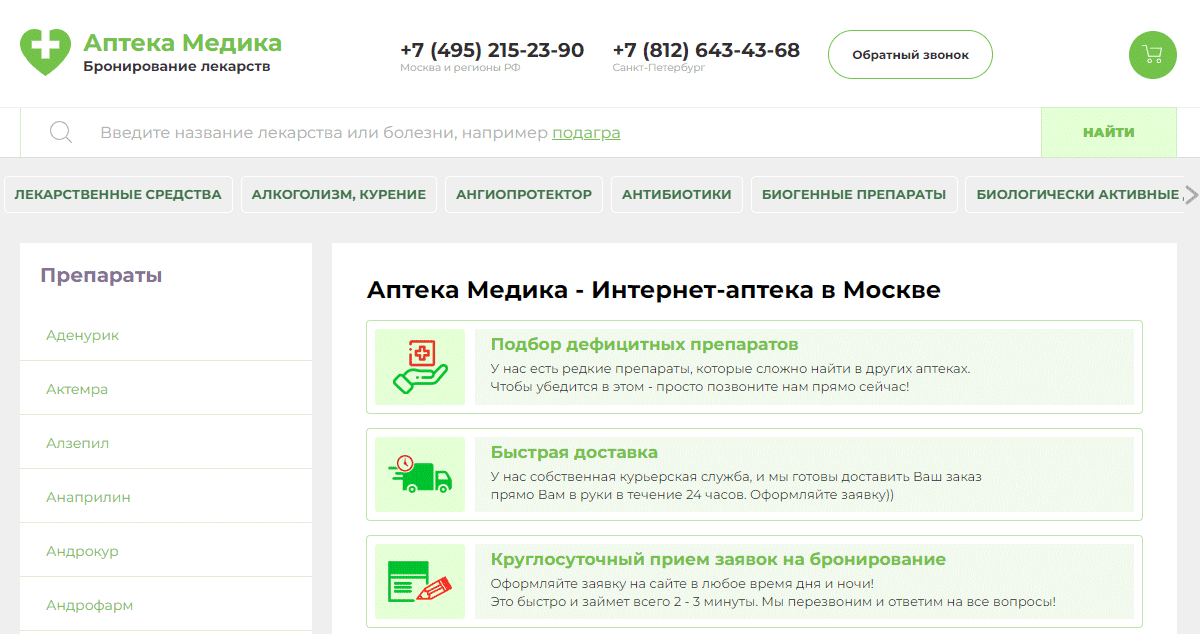Click the Бронирование лекарств subtitle

[x=177, y=67]
